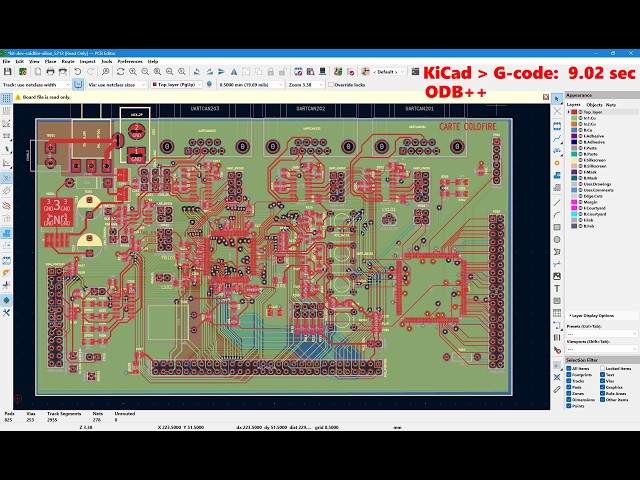Screen dimensions: 640x480
Task: Open the Track width dropdown
Action: 37,85
